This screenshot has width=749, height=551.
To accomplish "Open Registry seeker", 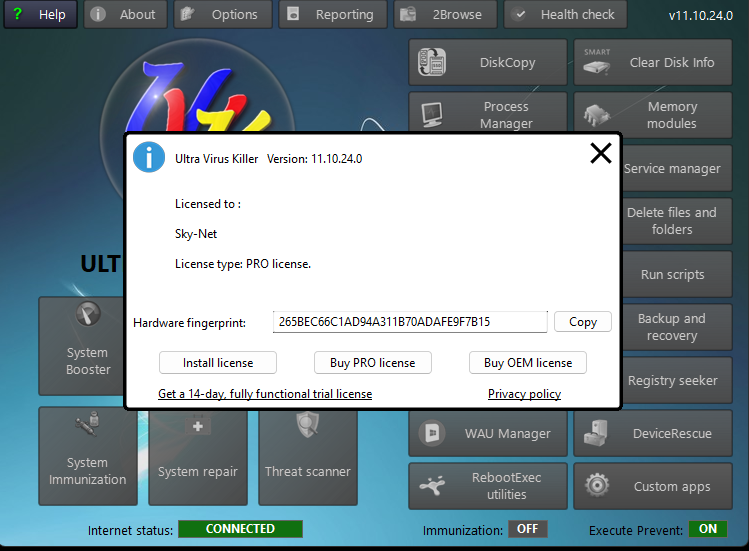I will click(x=676, y=380).
